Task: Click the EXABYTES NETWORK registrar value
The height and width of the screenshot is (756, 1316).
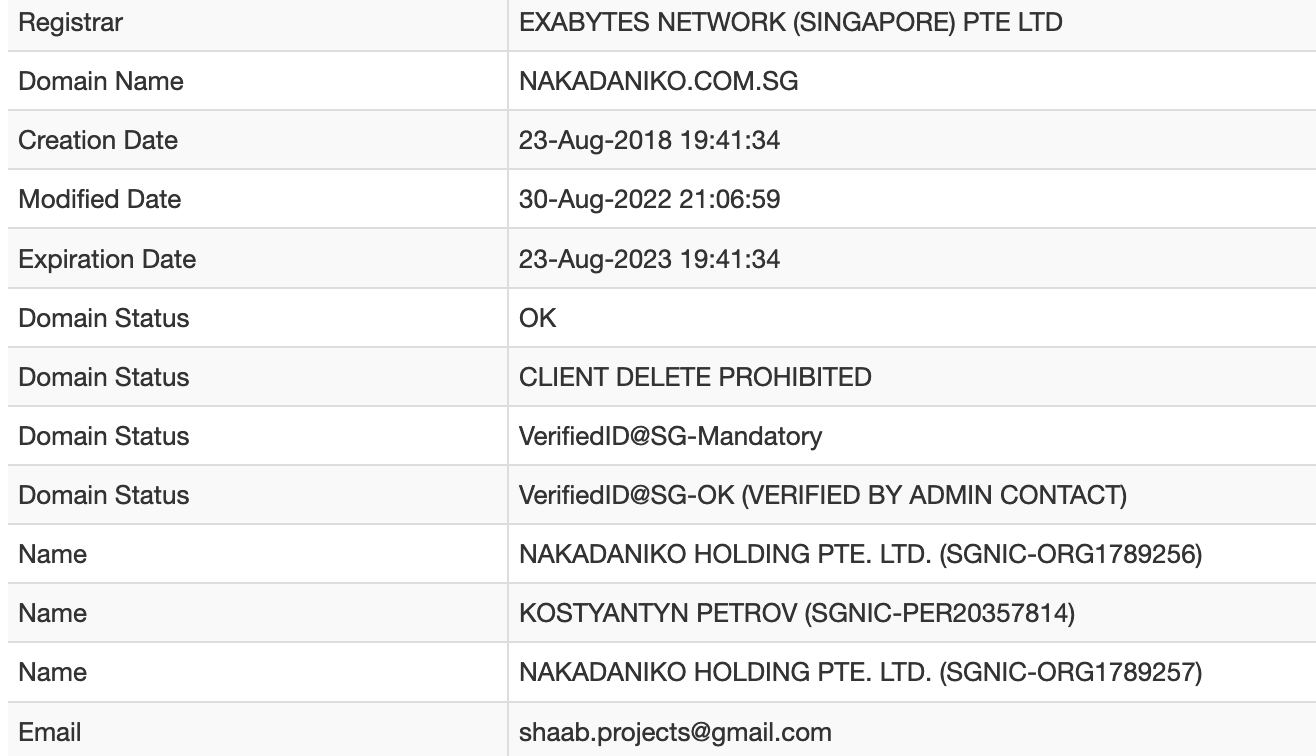Action: pyautogui.click(x=790, y=22)
